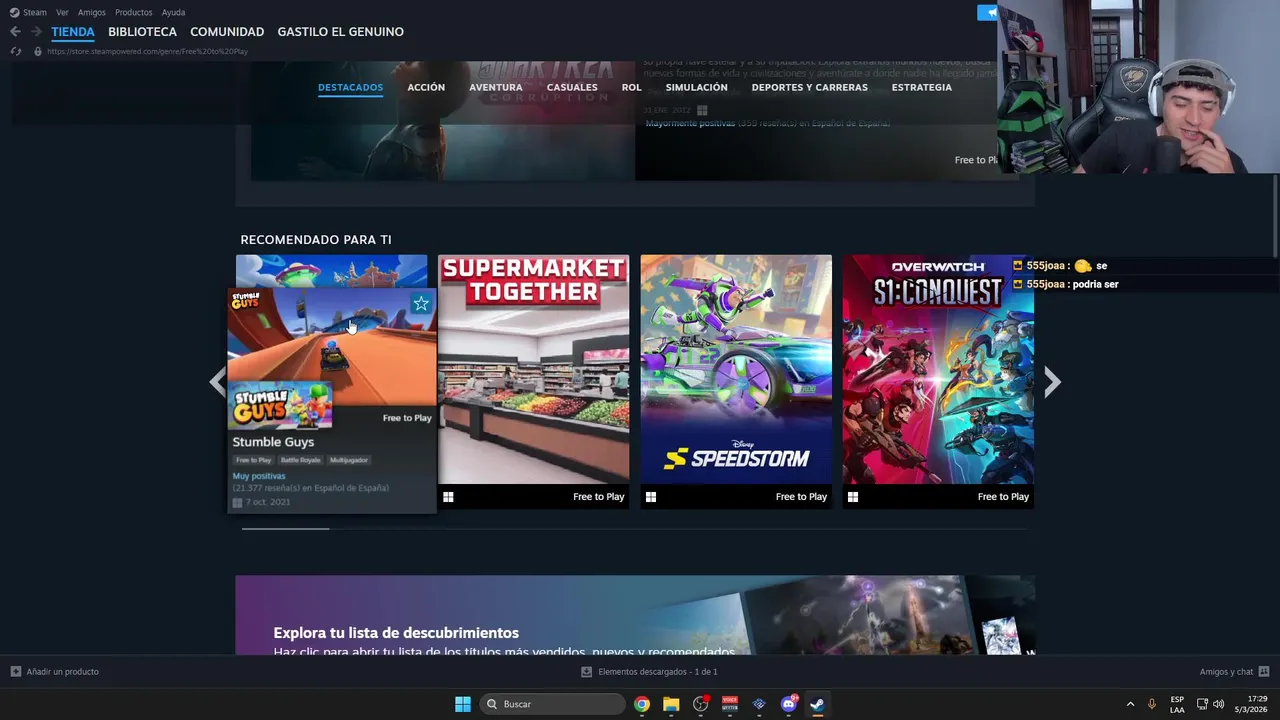Click the plus icon next to Añadir un producto
This screenshot has width=1280, height=720.
pyautogui.click(x=15, y=672)
